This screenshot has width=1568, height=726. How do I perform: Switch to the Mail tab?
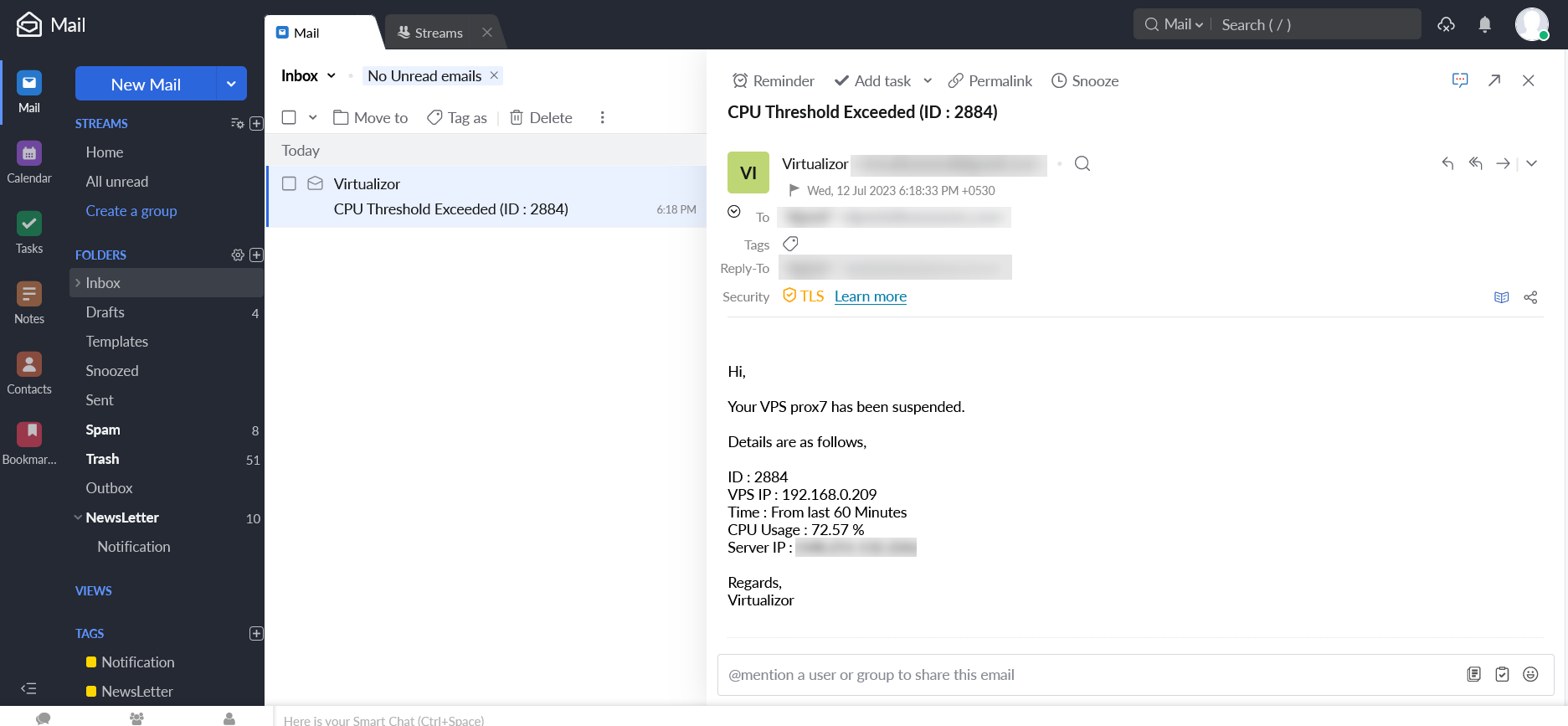[x=321, y=33]
